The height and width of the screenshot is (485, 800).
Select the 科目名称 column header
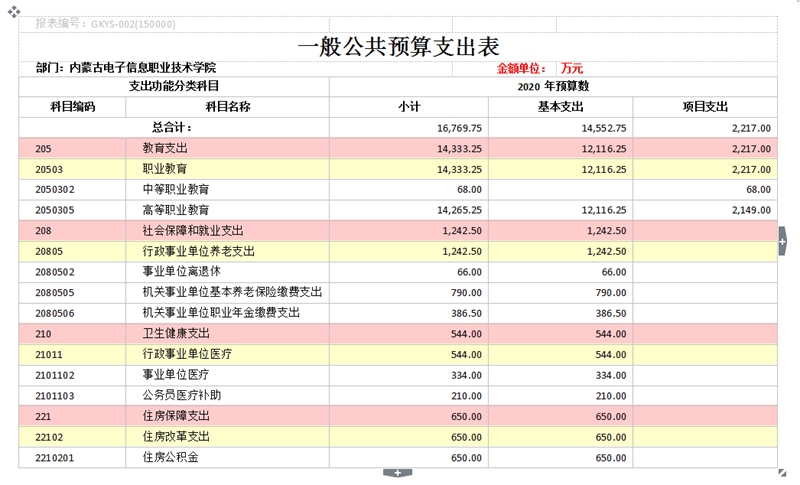pos(227,106)
